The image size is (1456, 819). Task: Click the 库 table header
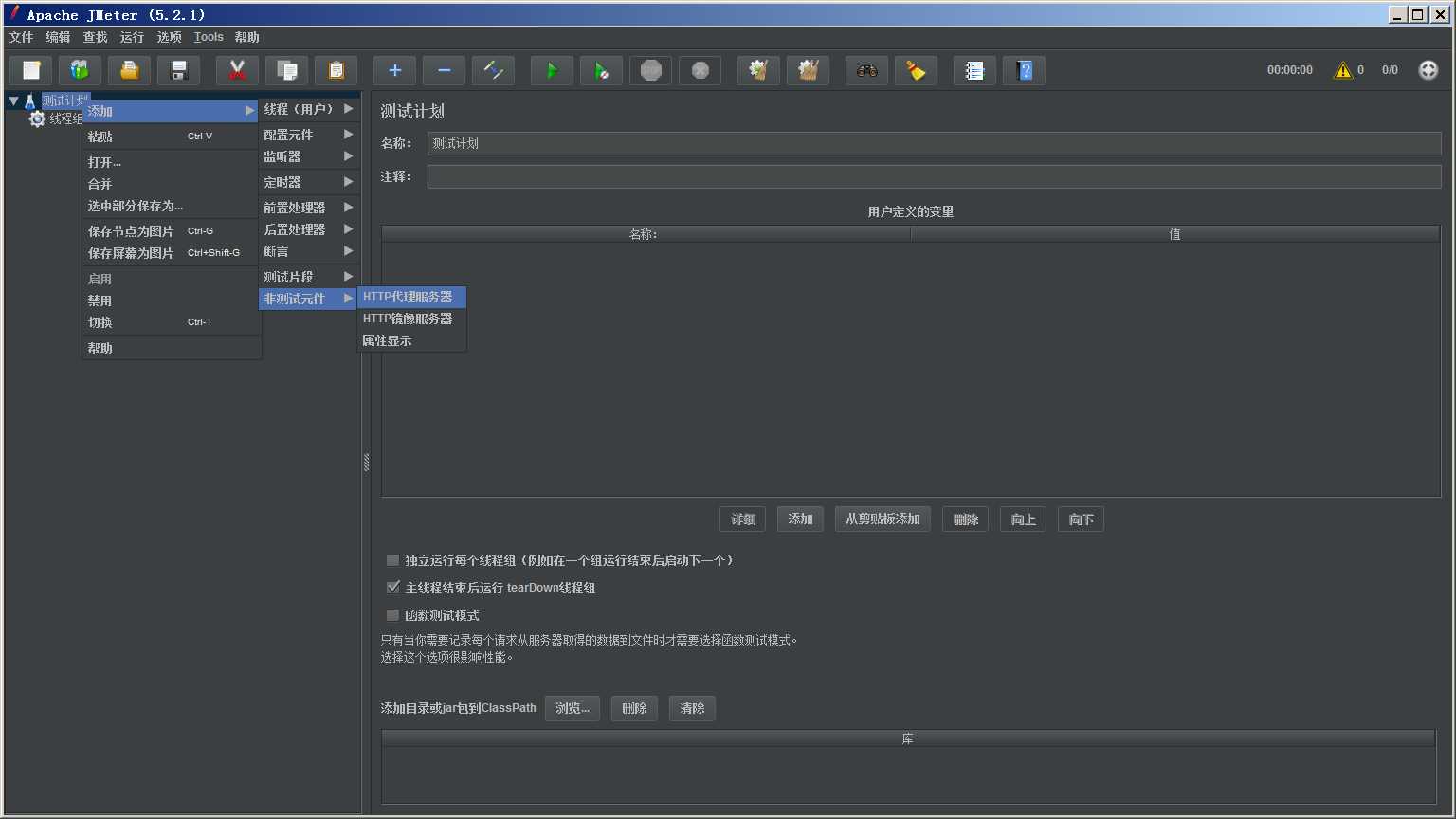click(x=908, y=738)
